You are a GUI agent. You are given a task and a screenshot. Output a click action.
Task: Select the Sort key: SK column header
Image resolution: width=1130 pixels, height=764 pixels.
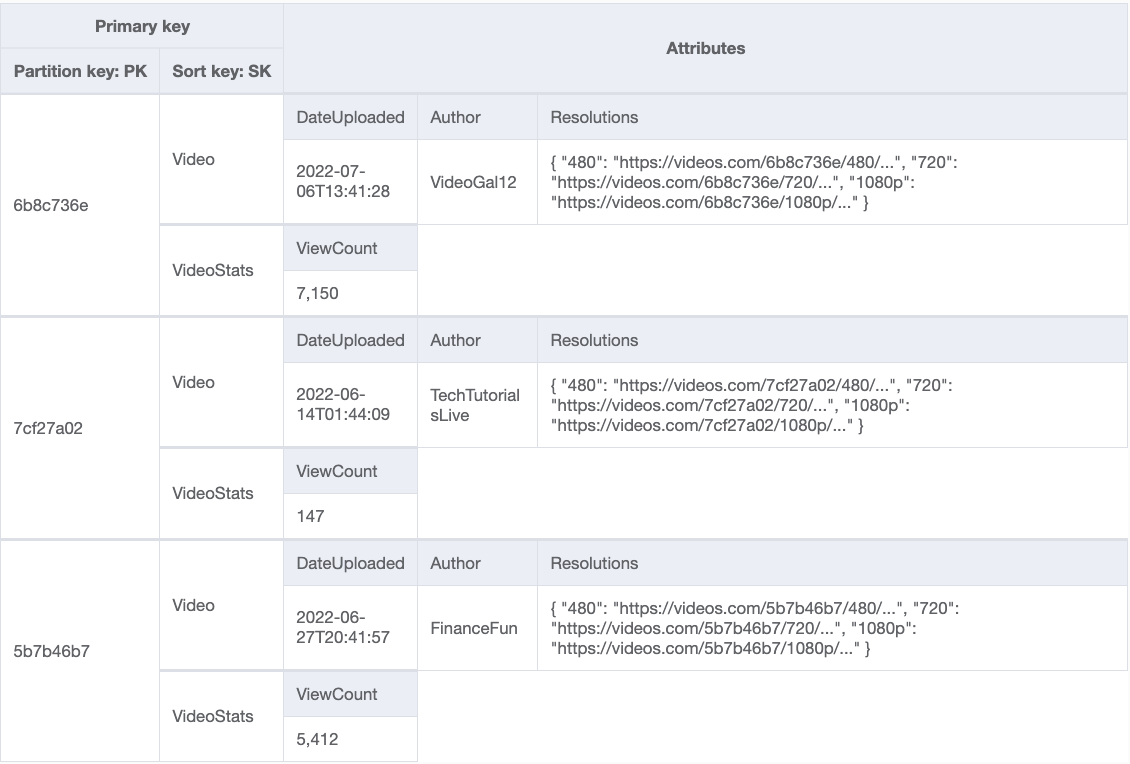221,72
